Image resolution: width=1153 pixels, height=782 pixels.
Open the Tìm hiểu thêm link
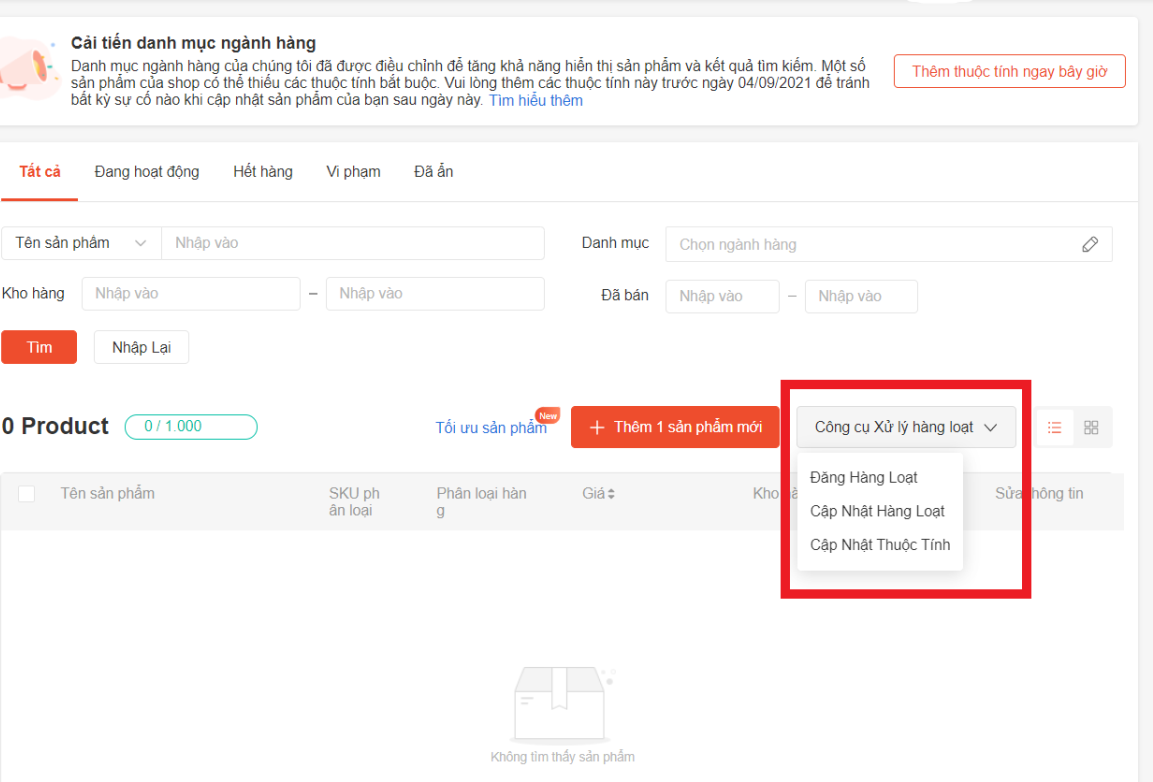coord(535,101)
